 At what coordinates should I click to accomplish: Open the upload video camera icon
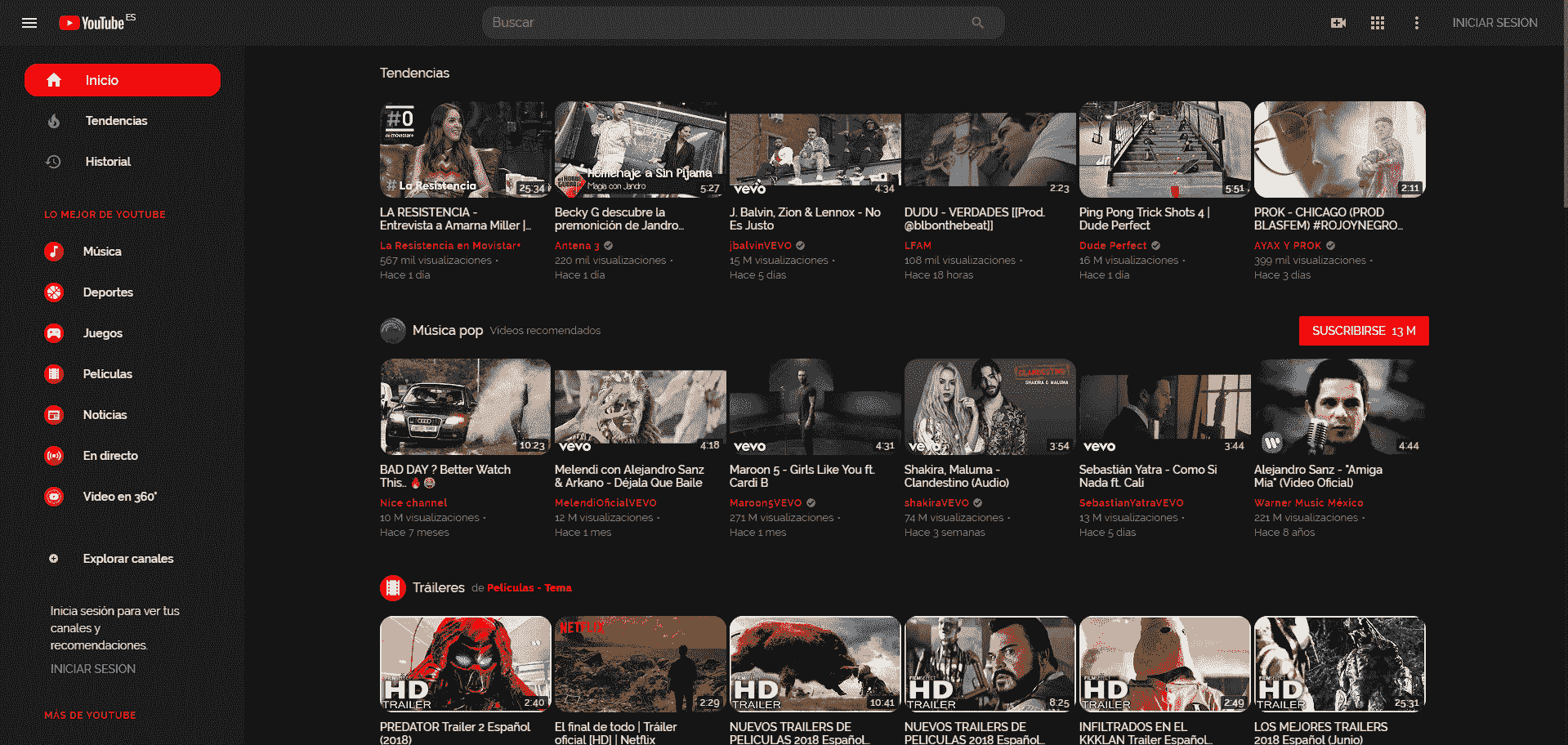pos(1338,23)
